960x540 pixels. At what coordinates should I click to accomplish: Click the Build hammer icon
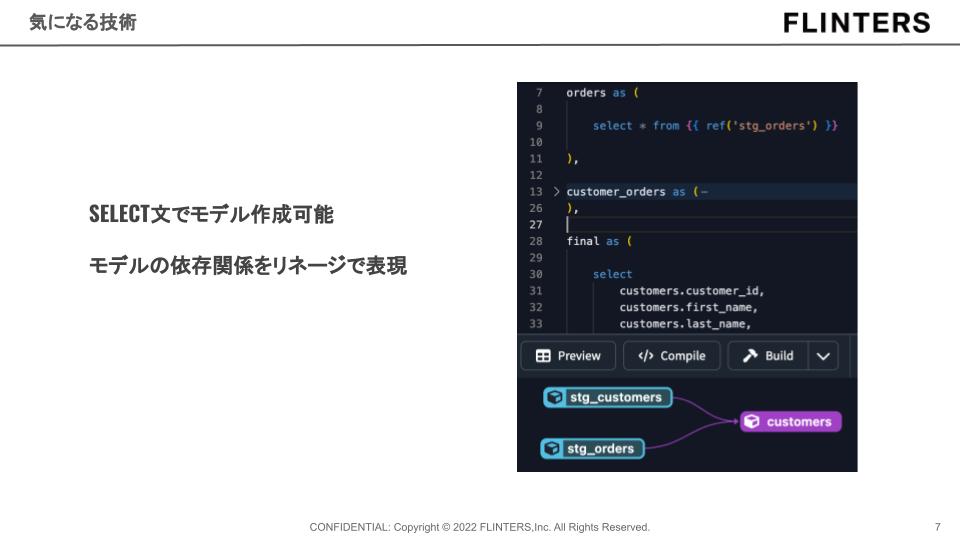(x=750, y=356)
